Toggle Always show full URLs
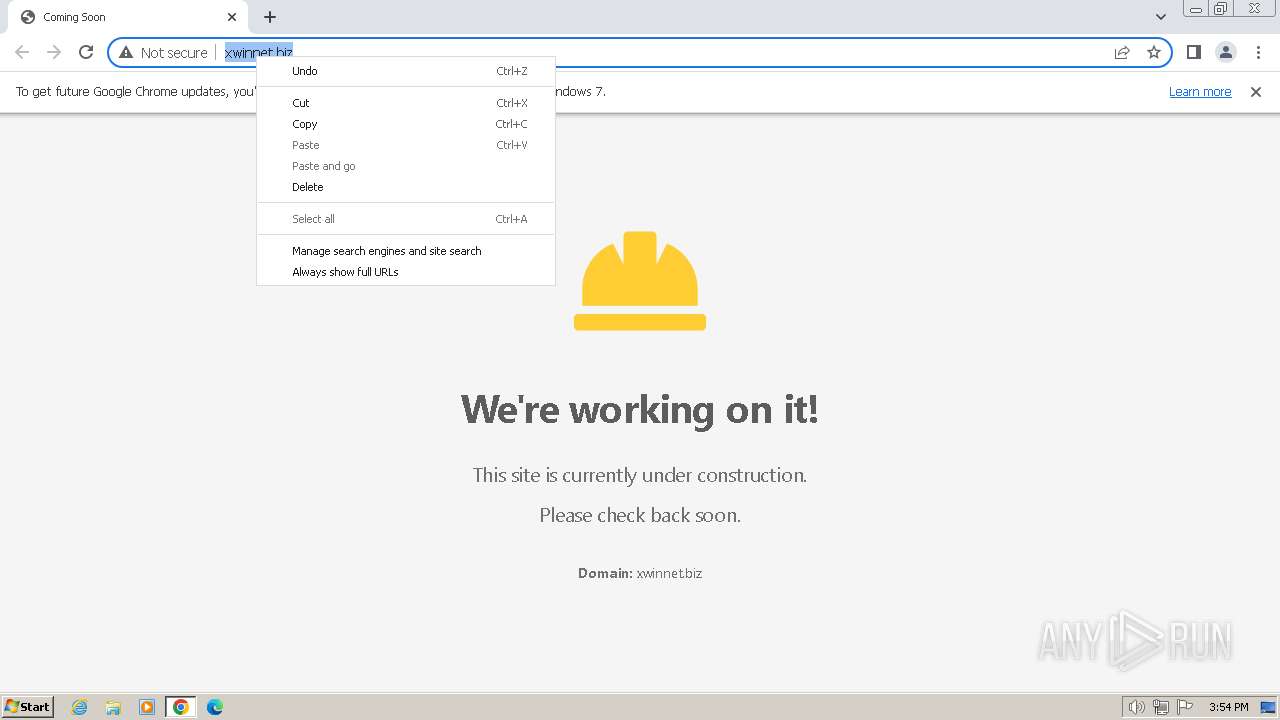The width and height of the screenshot is (1280, 720). (406, 272)
